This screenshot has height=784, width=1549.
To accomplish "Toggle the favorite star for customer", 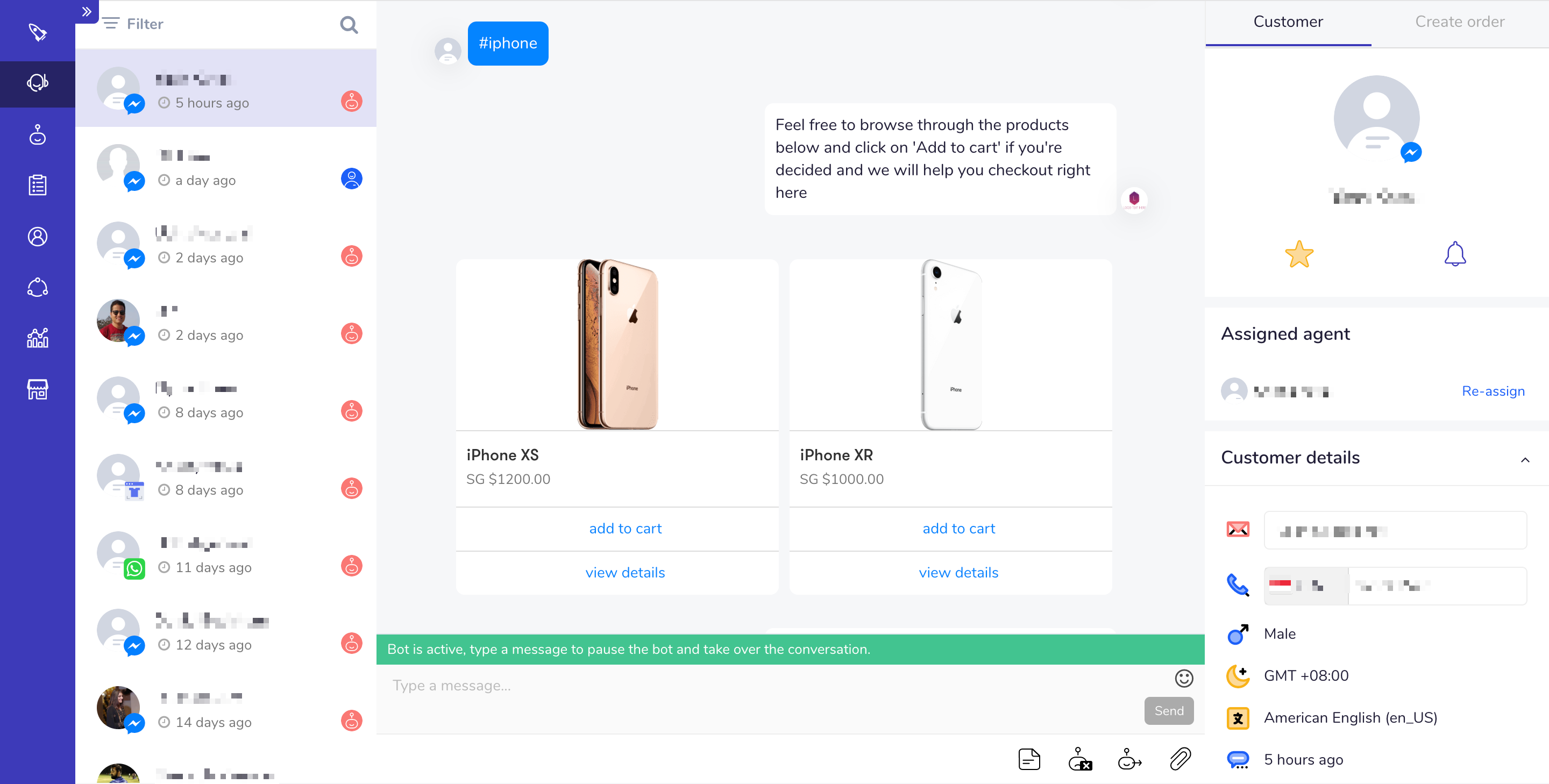I will pos(1299,254).
